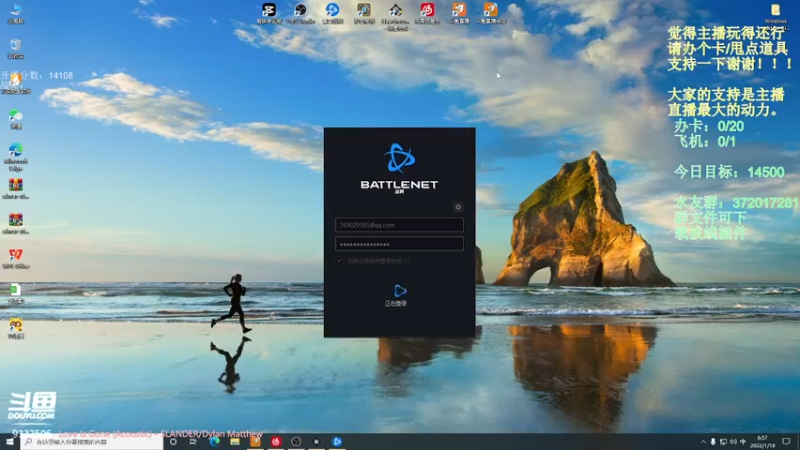Switch to NetEase Cloud Music in taskbar
This screenshot has height=450, width=800.
[x=276, y=442]
